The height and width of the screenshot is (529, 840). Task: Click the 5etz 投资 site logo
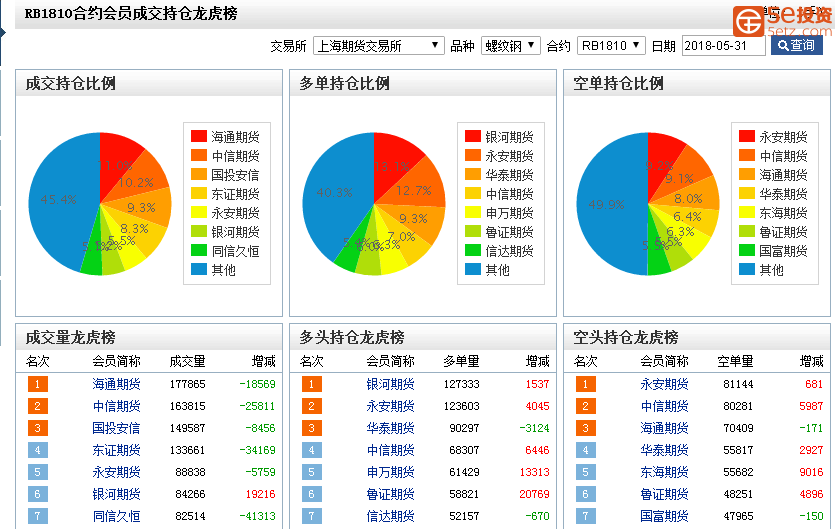click(783, 21)
